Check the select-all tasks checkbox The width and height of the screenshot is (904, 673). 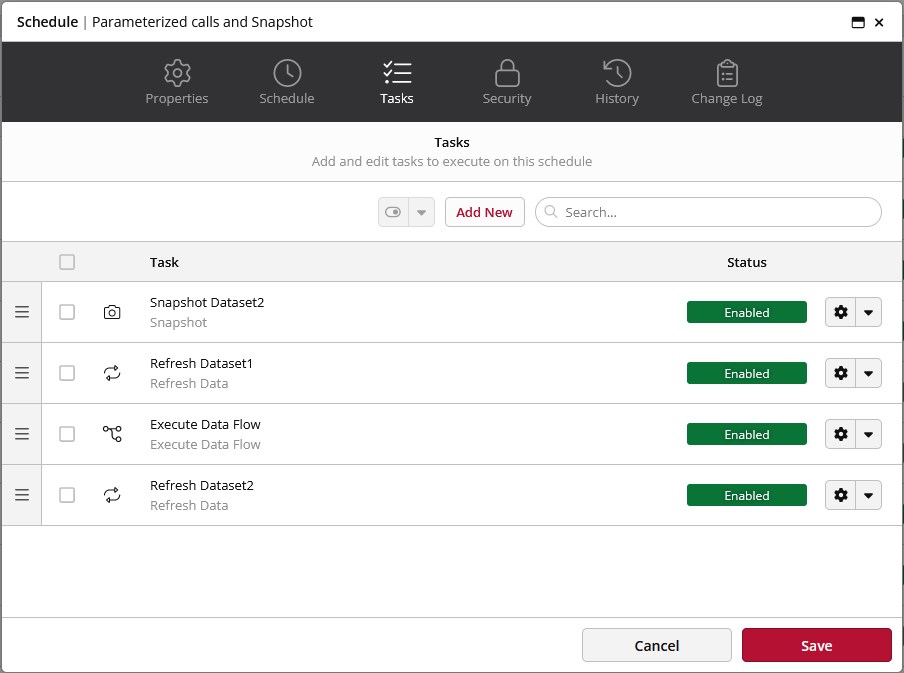pos(67,262)
